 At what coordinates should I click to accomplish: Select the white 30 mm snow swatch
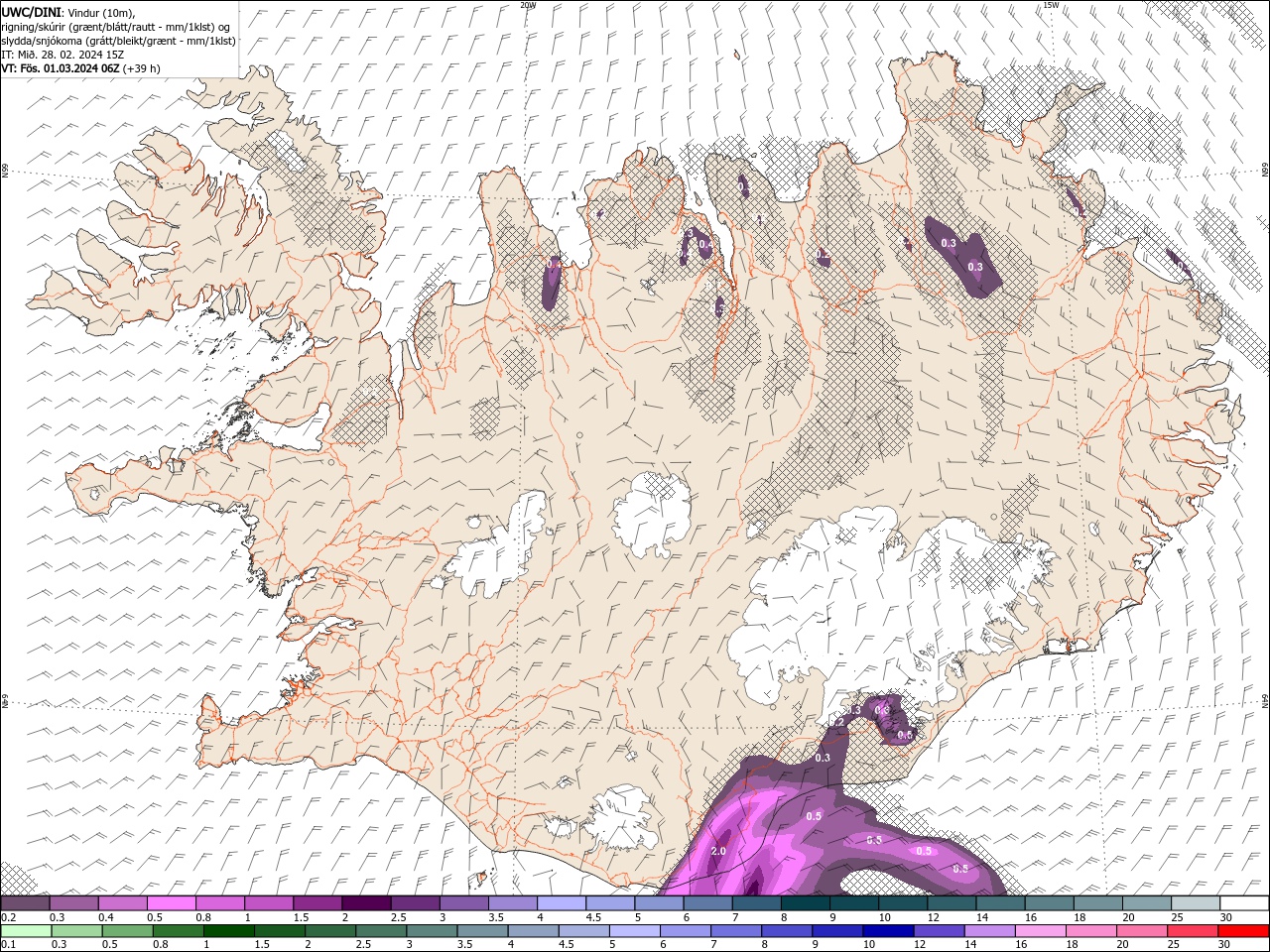(x=1244, y=903)
